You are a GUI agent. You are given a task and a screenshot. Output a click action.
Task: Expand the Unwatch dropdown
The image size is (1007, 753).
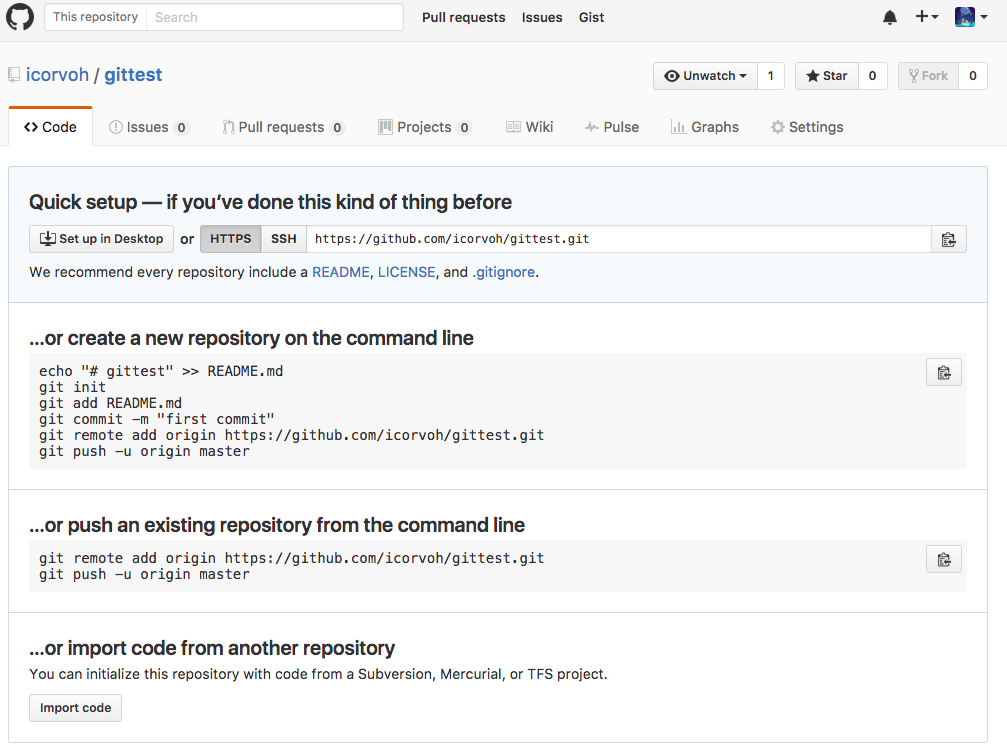click(705, 76)
